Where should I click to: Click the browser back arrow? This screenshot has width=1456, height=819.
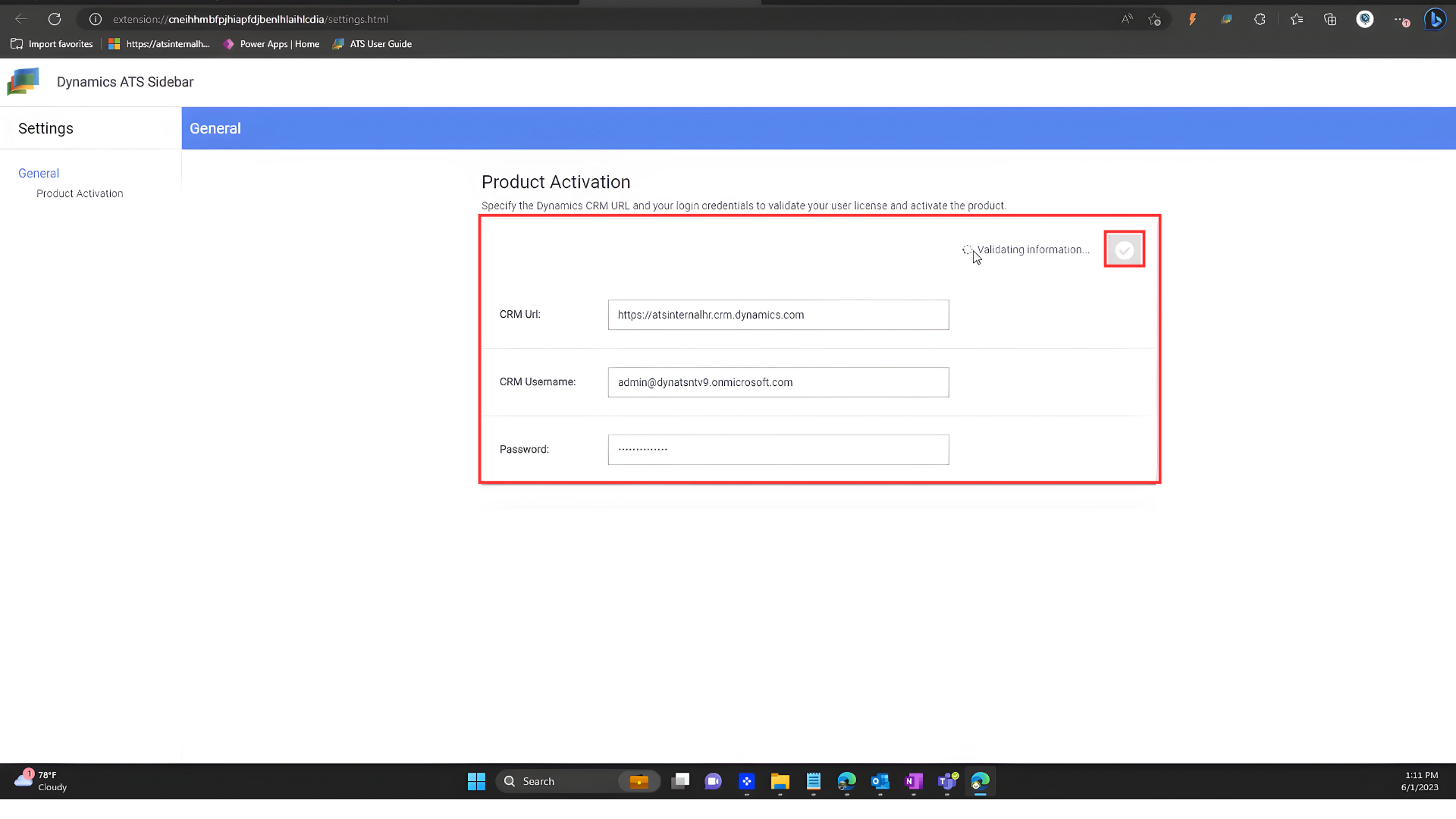click(21, 19)
